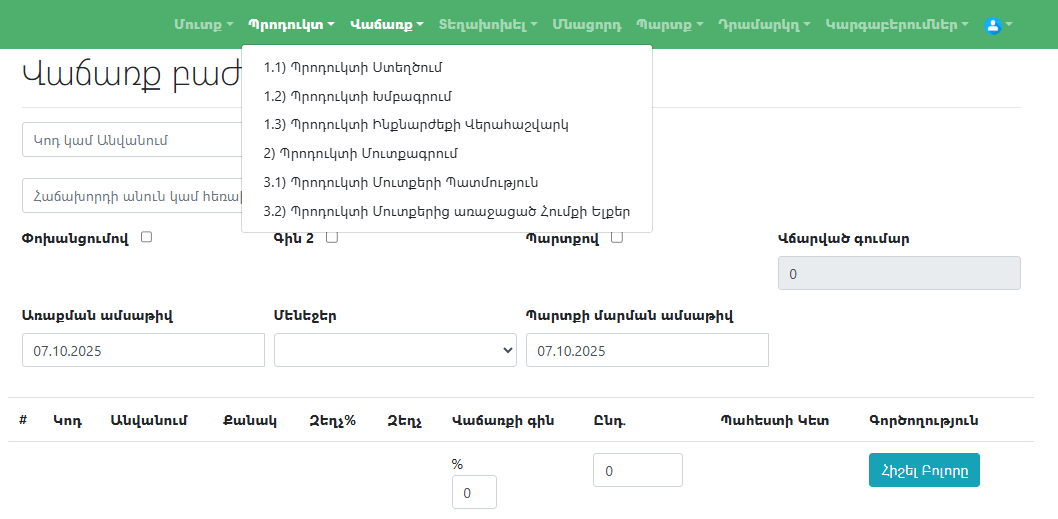The image size is (1058, 519).
Task: Enable the Փոխանցումով checkbox
Action: (x=147, y=238)
